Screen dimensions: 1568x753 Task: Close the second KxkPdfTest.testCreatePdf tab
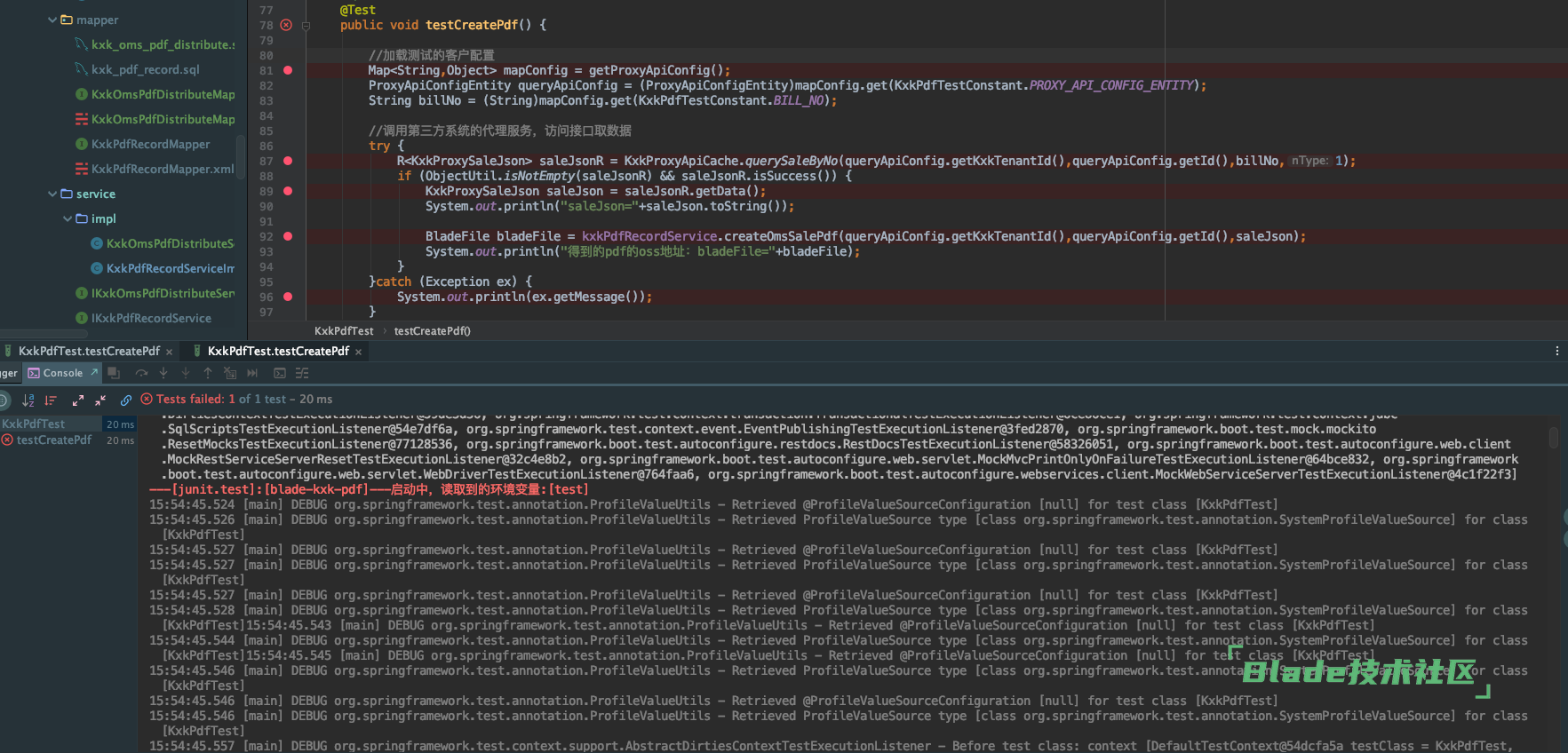358,352
